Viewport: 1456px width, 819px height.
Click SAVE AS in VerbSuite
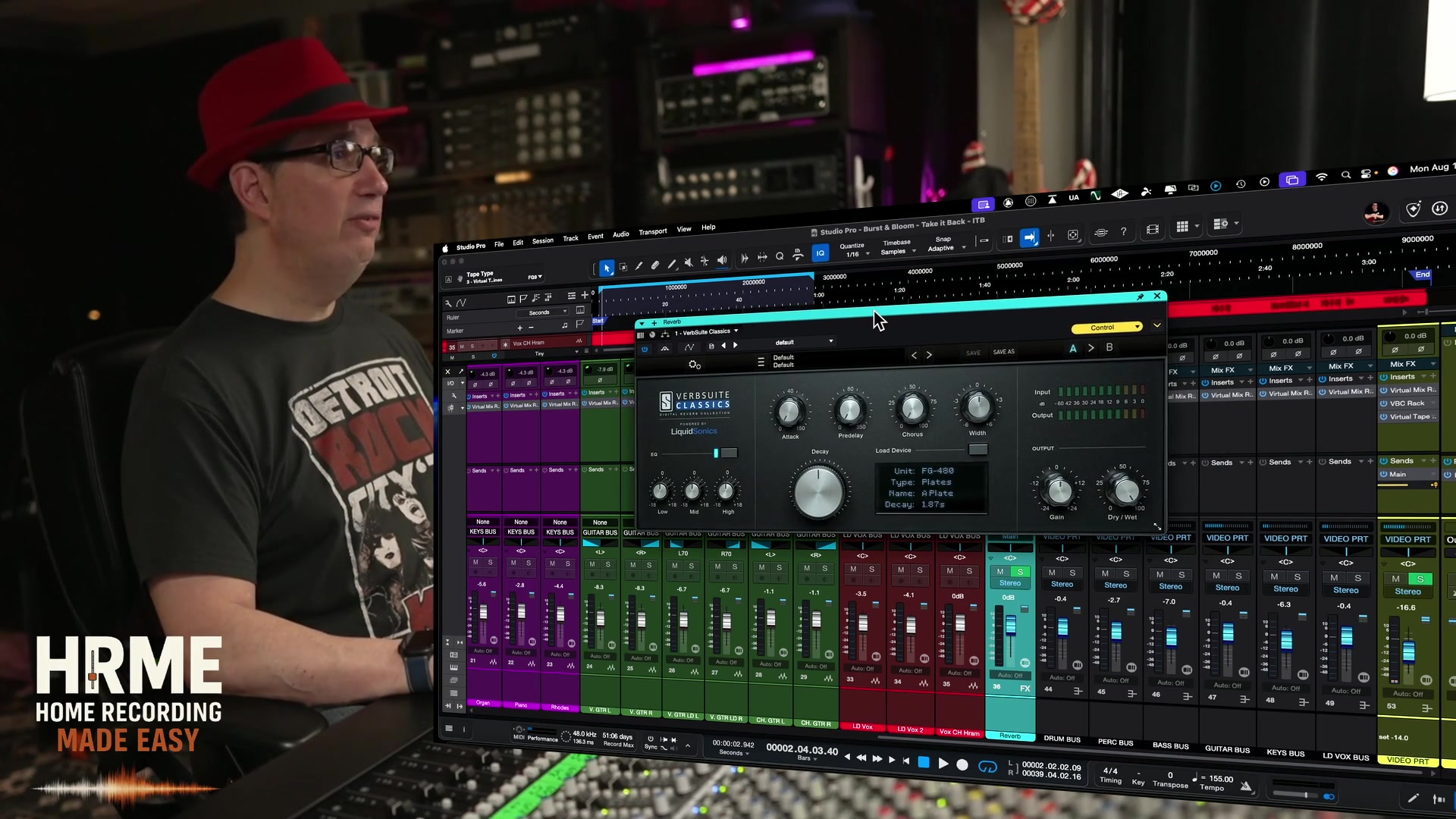1003,352
